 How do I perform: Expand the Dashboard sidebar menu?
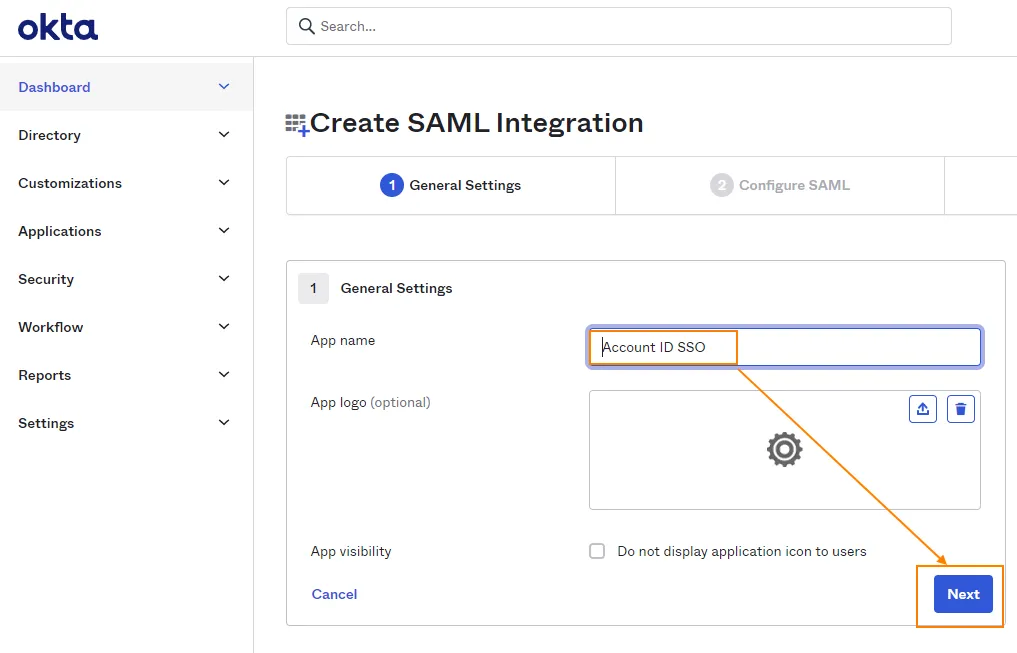[x=126, y=87]
